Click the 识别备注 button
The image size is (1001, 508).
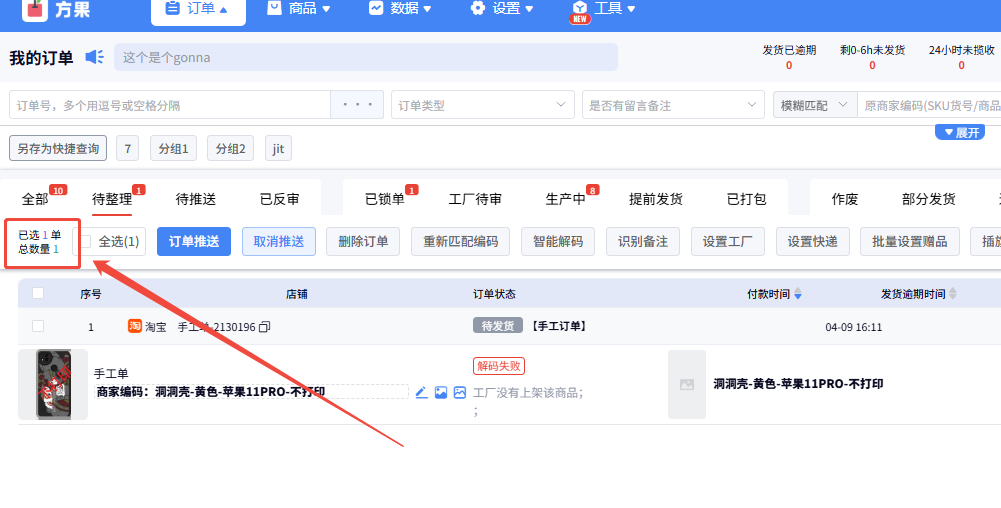point(643,241)
